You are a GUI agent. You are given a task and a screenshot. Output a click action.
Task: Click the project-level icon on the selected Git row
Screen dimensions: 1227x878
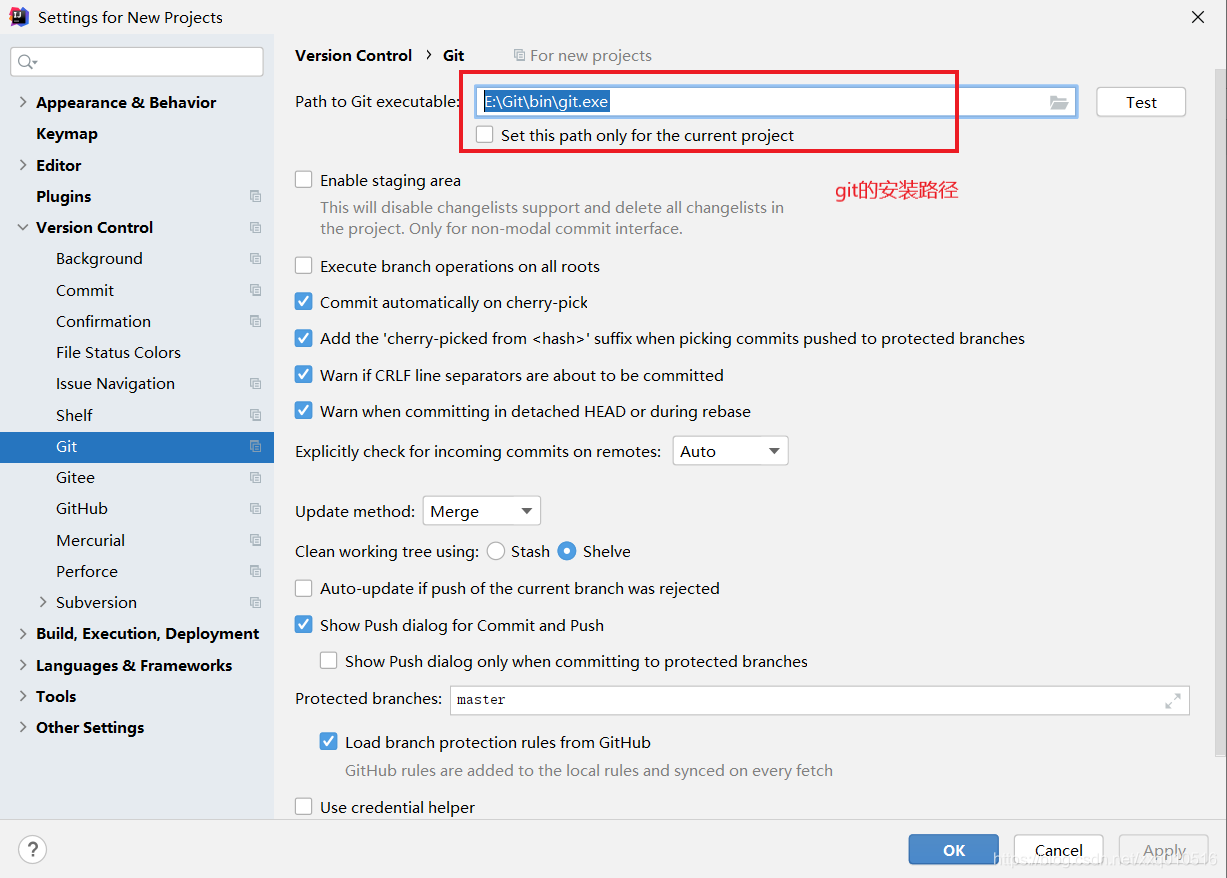255,446
